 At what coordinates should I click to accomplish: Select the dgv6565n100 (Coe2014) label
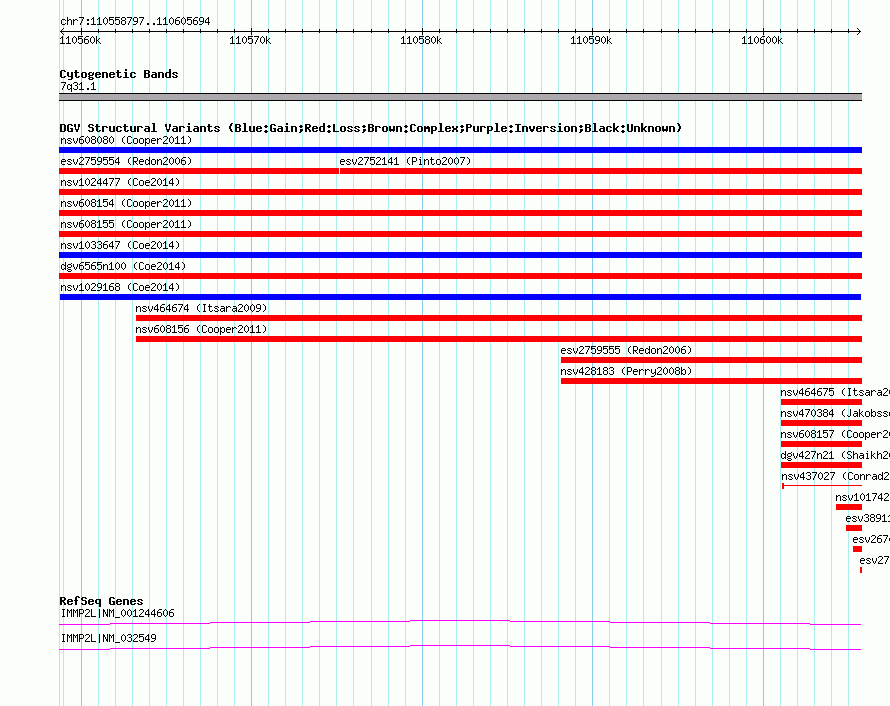pos(123,266)
